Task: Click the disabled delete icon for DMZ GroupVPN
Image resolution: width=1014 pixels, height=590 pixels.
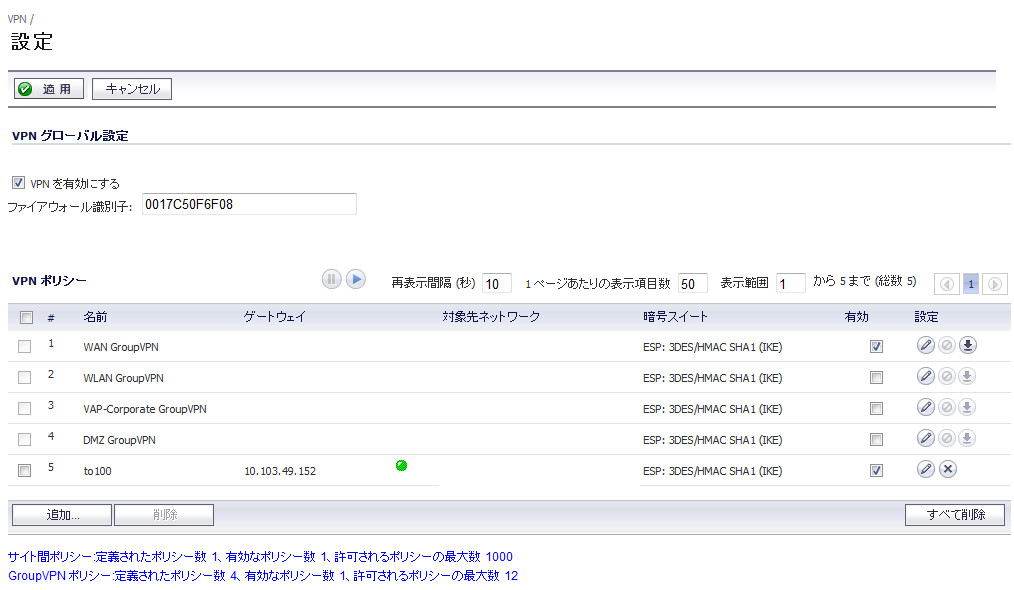Action: [x=947, y=438]
